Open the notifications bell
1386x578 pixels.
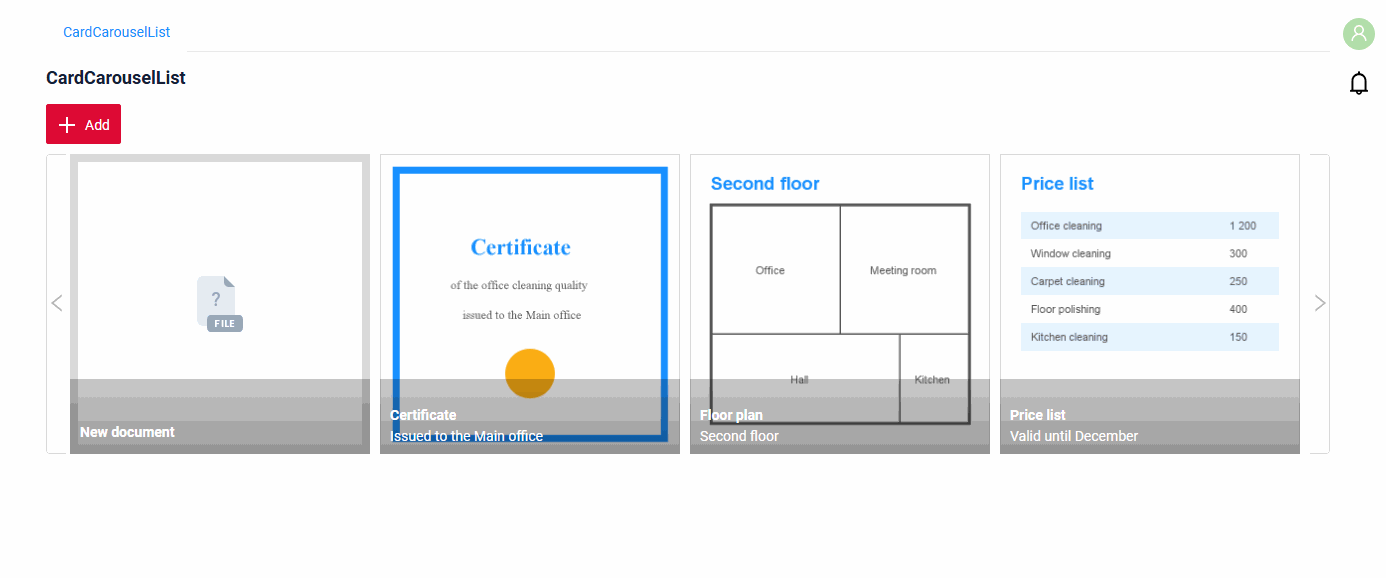tap(1358, 83)
